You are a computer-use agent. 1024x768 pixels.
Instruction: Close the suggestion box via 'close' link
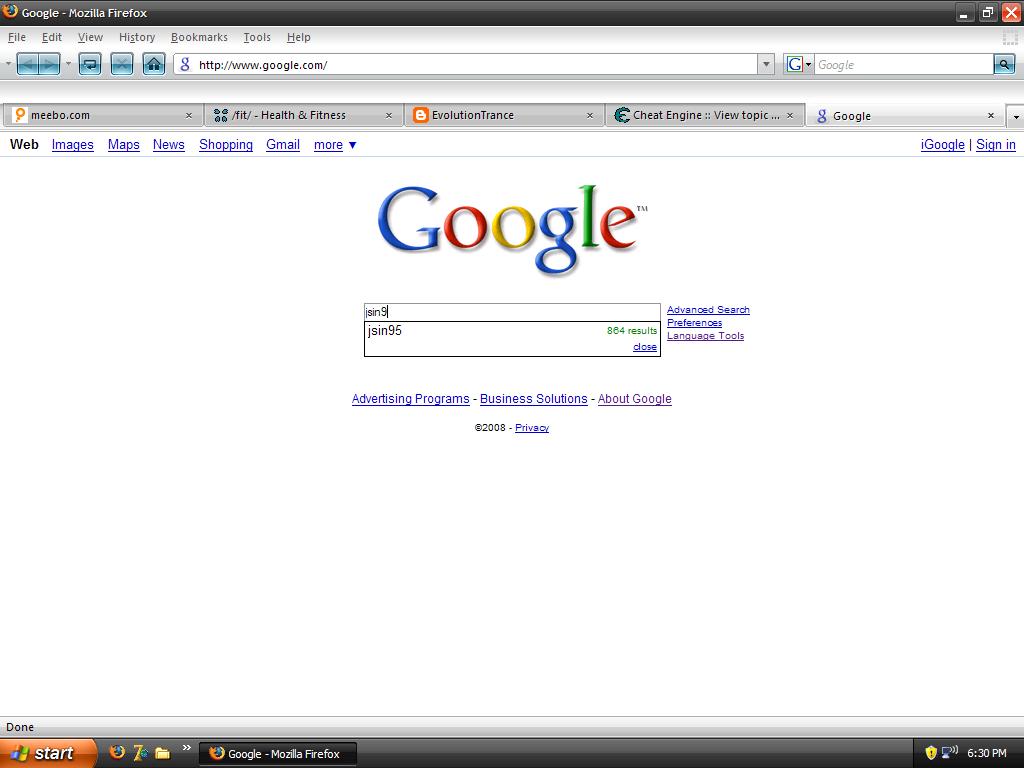pos(645,347)
